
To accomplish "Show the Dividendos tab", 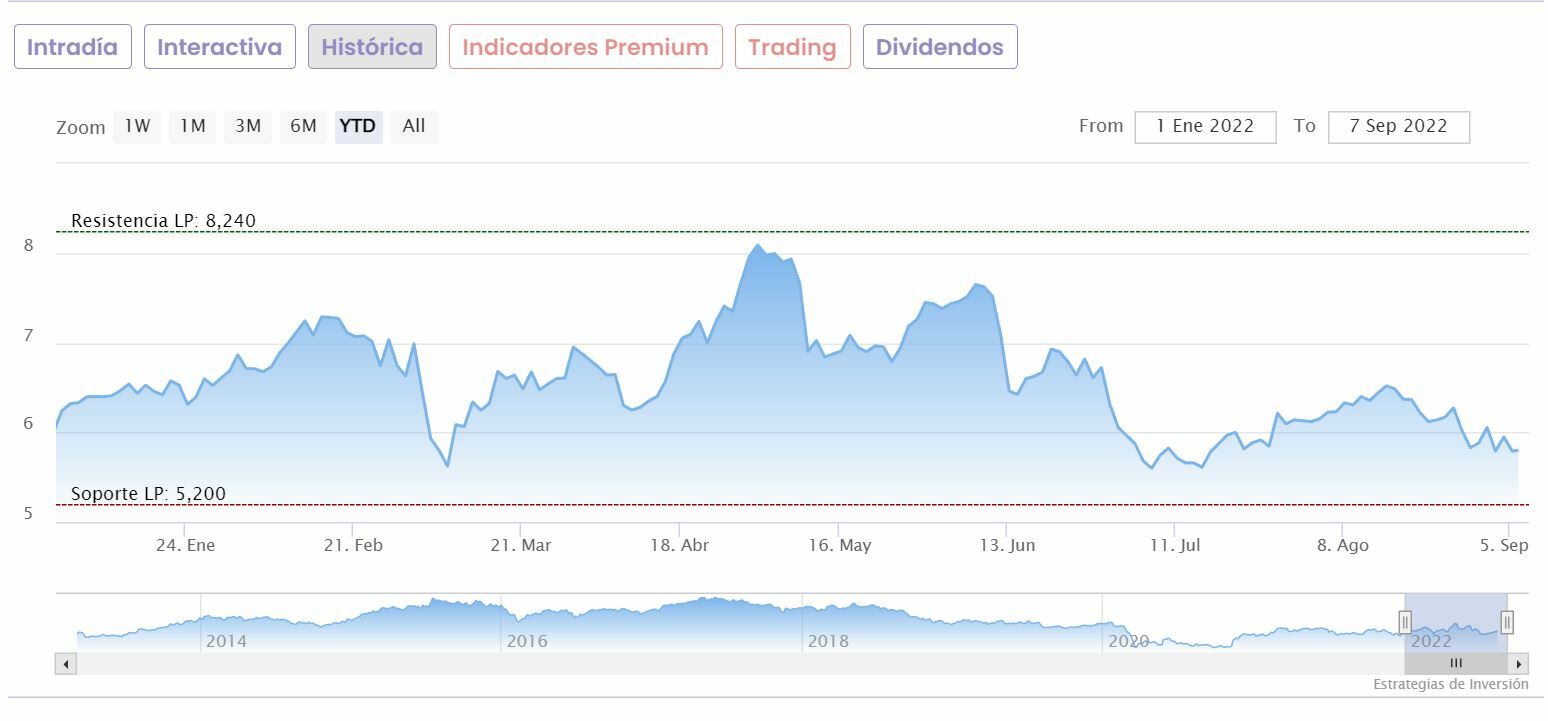I will point(940,47).
